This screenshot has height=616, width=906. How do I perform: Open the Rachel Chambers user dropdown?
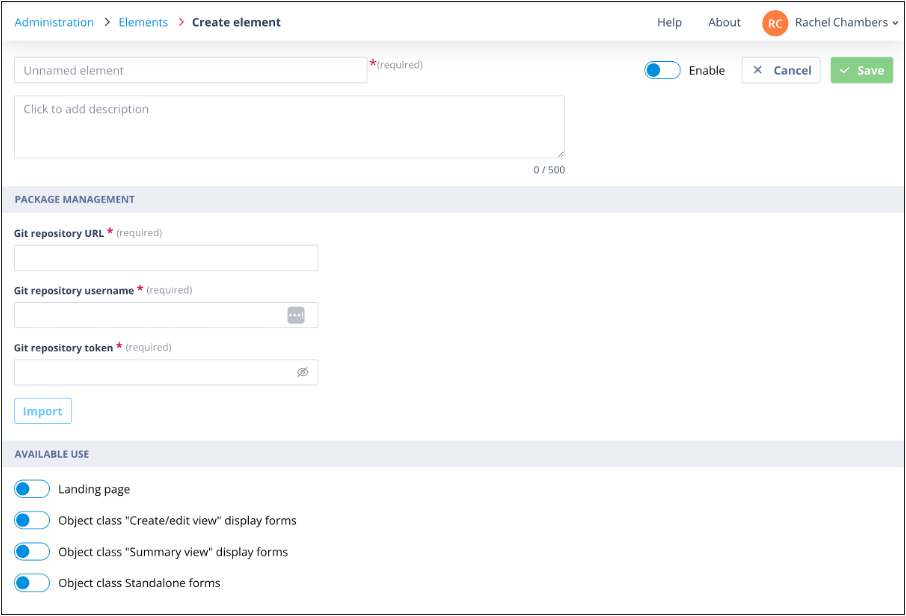click(846, 23)
